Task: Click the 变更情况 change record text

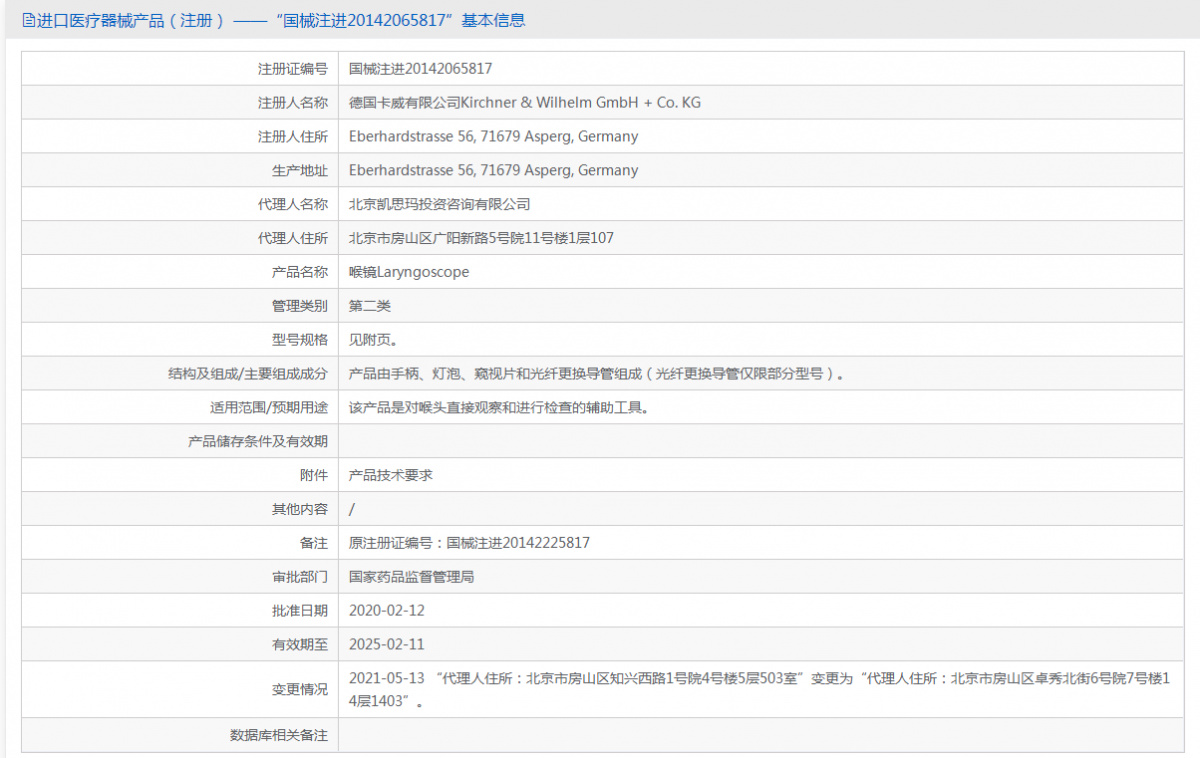Action: [759, 690]
